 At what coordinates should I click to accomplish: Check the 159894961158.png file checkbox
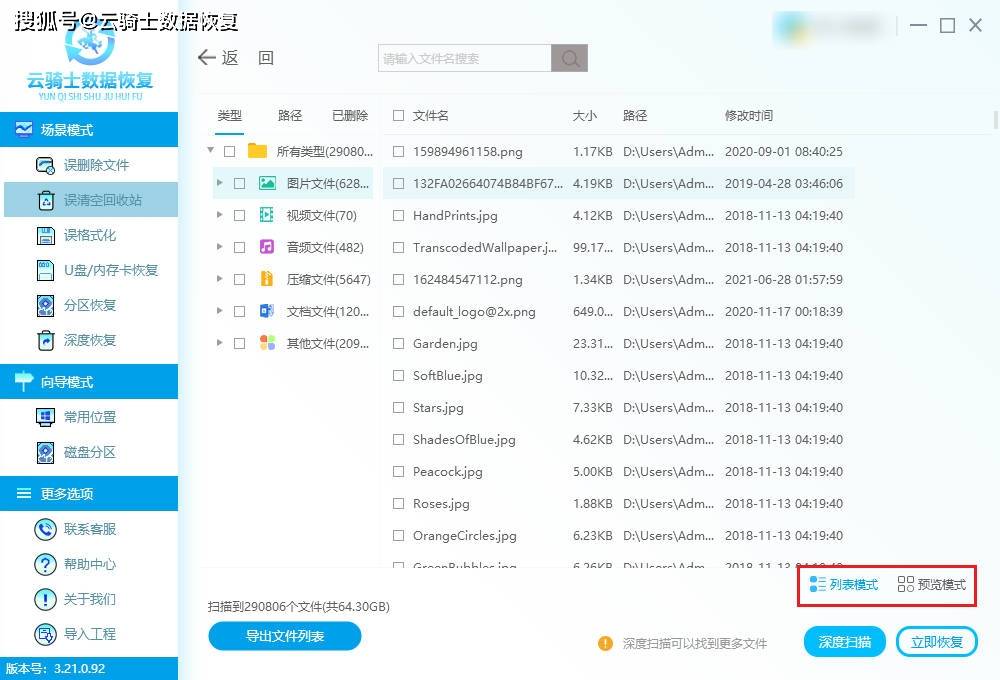click(x=399, y=152)
